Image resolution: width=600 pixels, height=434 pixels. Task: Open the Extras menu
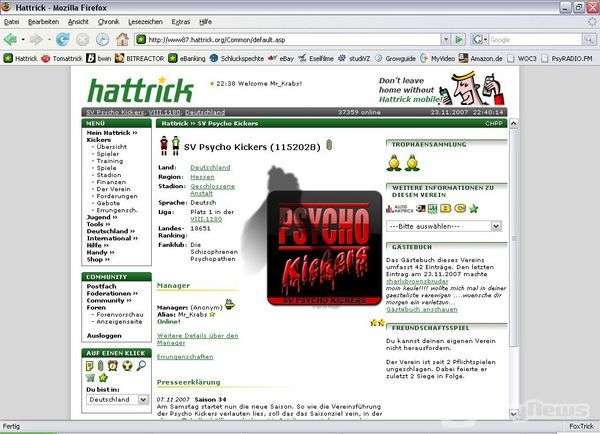click(x=181, y=22)
